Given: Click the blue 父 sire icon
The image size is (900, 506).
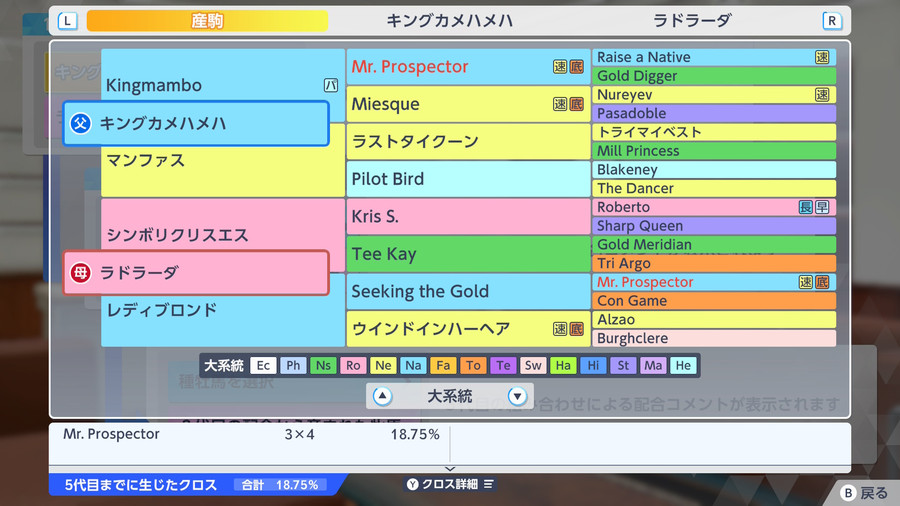Looking at the screenshot, I should [80, 123].
